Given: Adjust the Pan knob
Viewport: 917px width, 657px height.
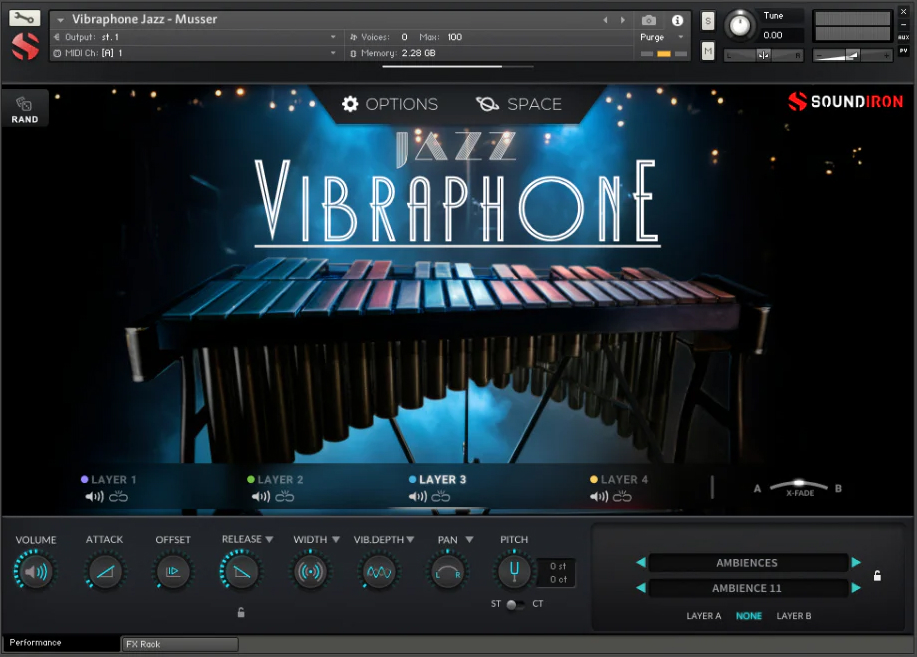Looking at the screenshot, I should tap(447, 572).
